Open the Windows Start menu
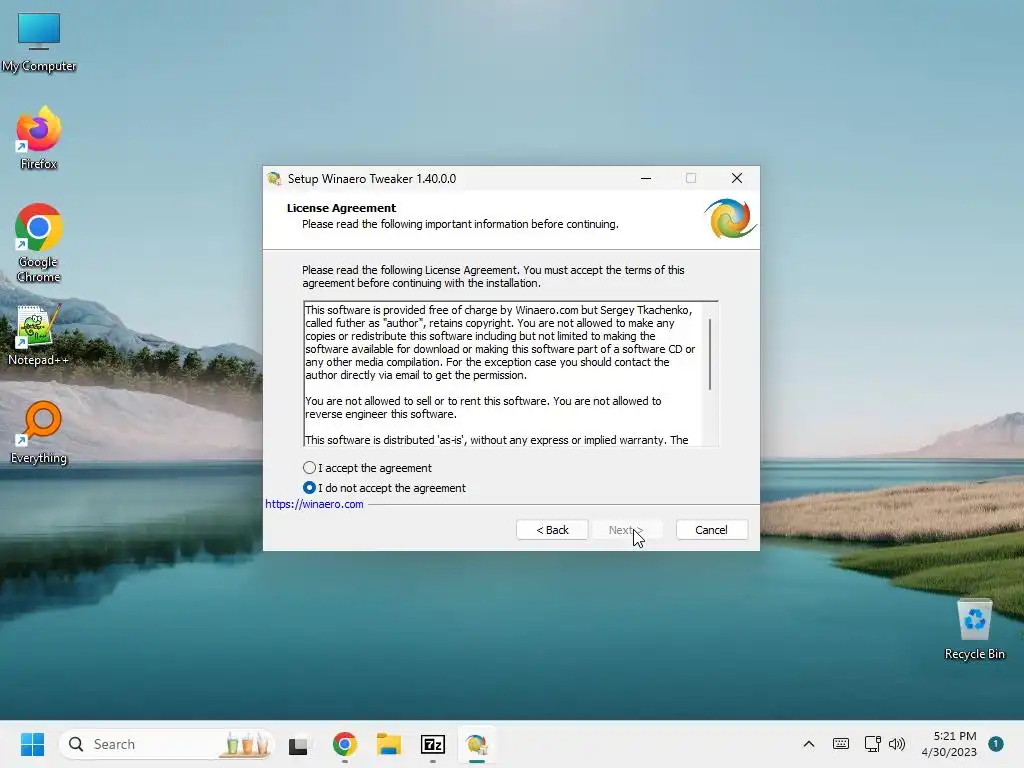This screenshot has width=1024, height=768. [32, 744]
